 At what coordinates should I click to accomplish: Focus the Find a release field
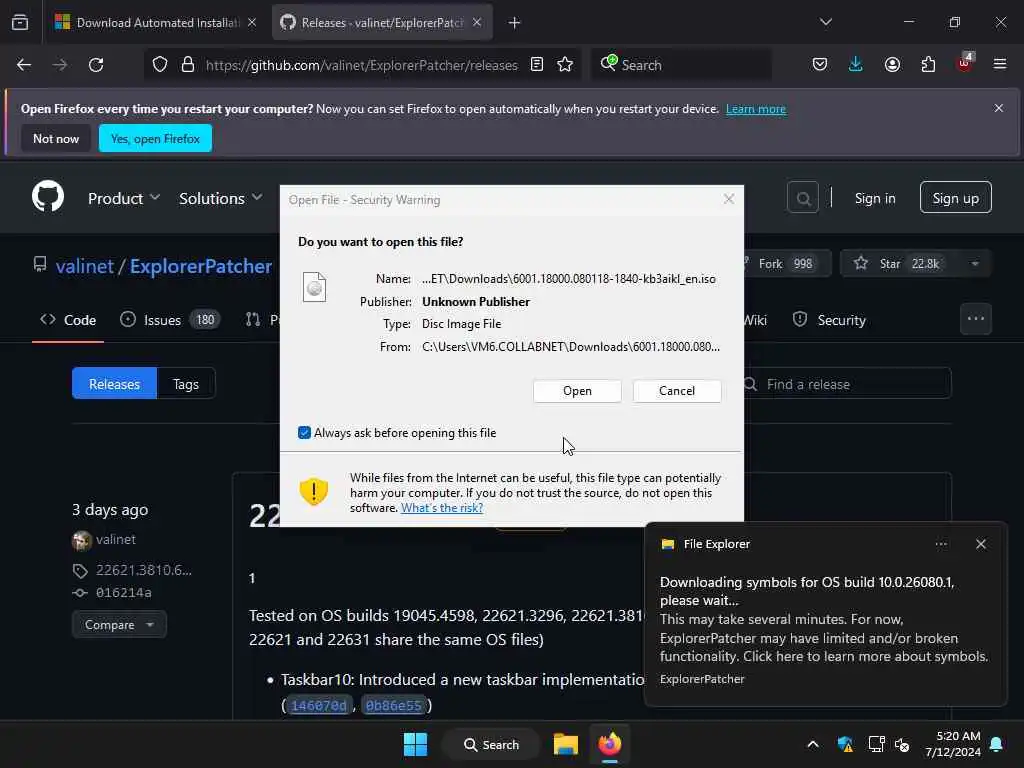[x=847, y=384]
